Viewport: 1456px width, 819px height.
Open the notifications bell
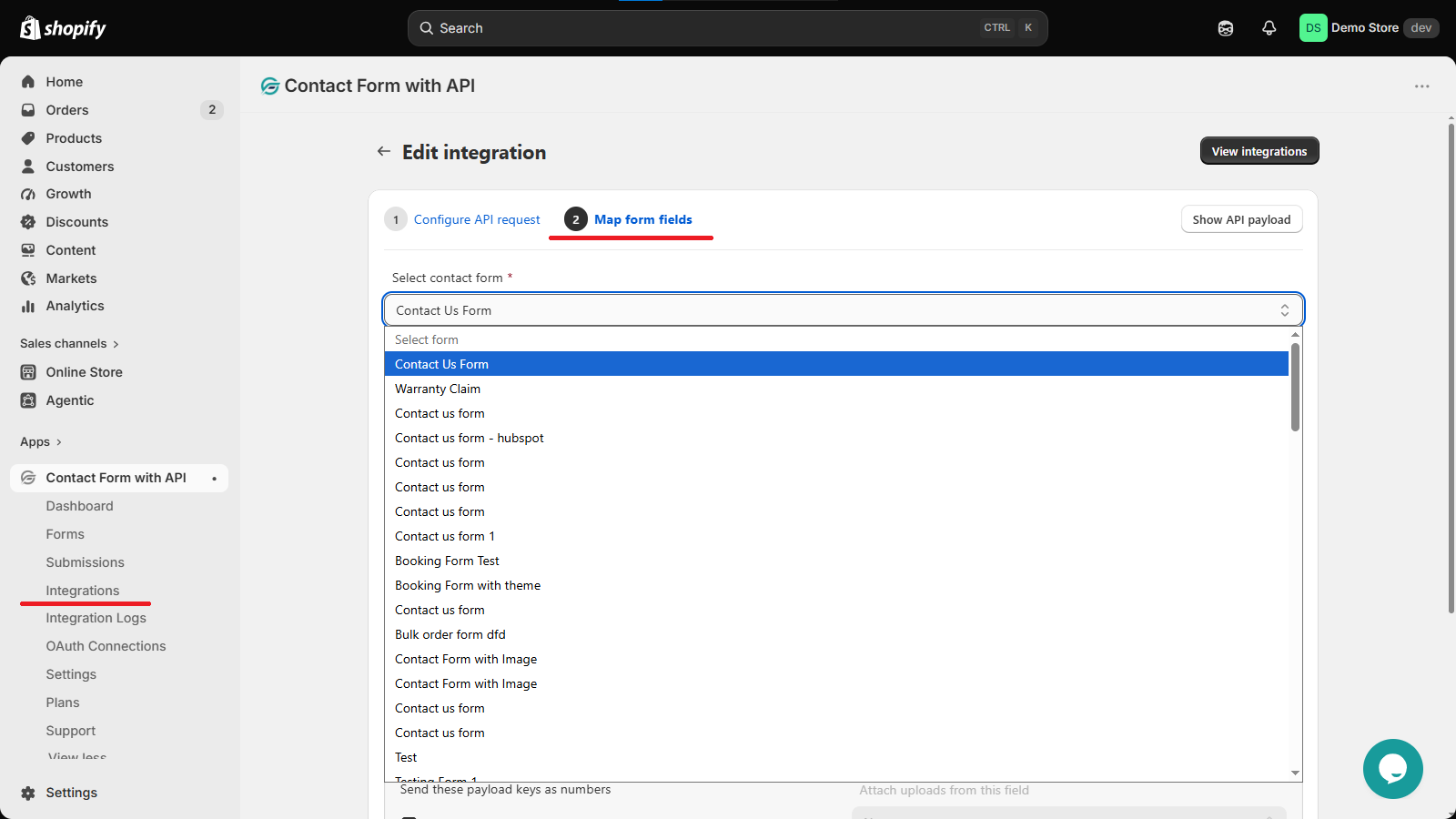click(x=1269, y=28)
